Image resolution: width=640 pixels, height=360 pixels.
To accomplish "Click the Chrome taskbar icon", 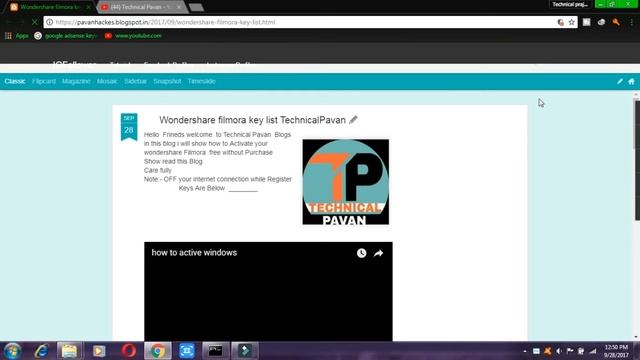I will (158, 351).
